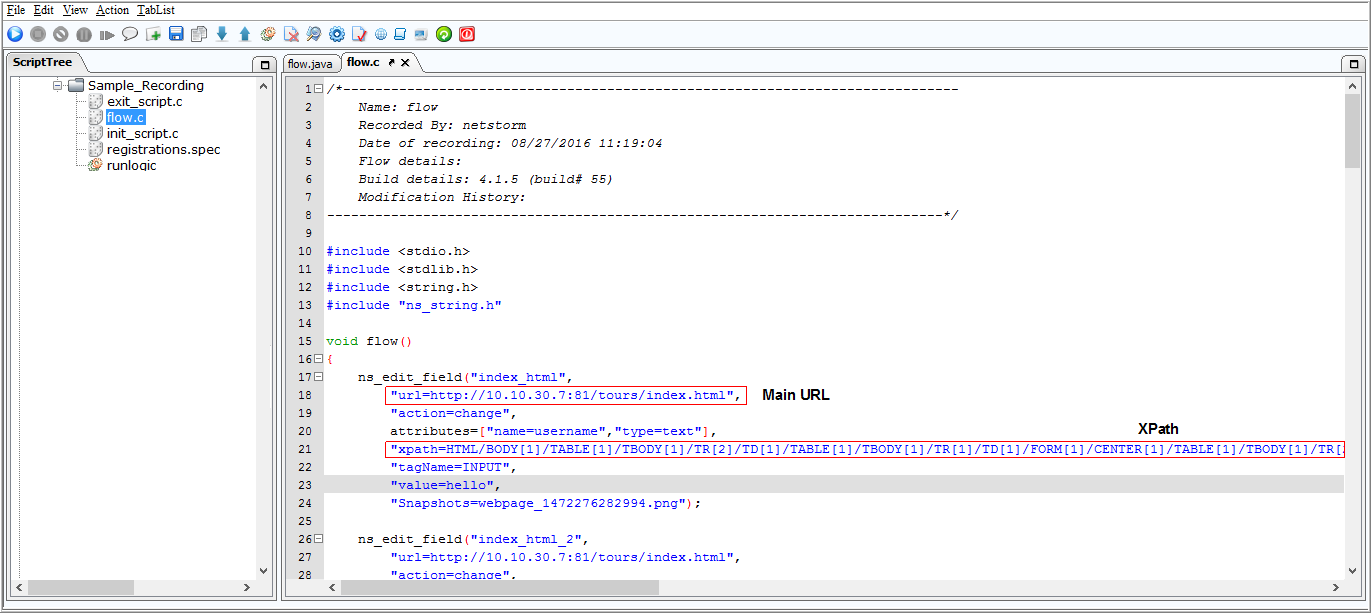Click the Save floppy disk icon
The width and height of the screenshot is (1371, 613).
click(x=176, y=34)
